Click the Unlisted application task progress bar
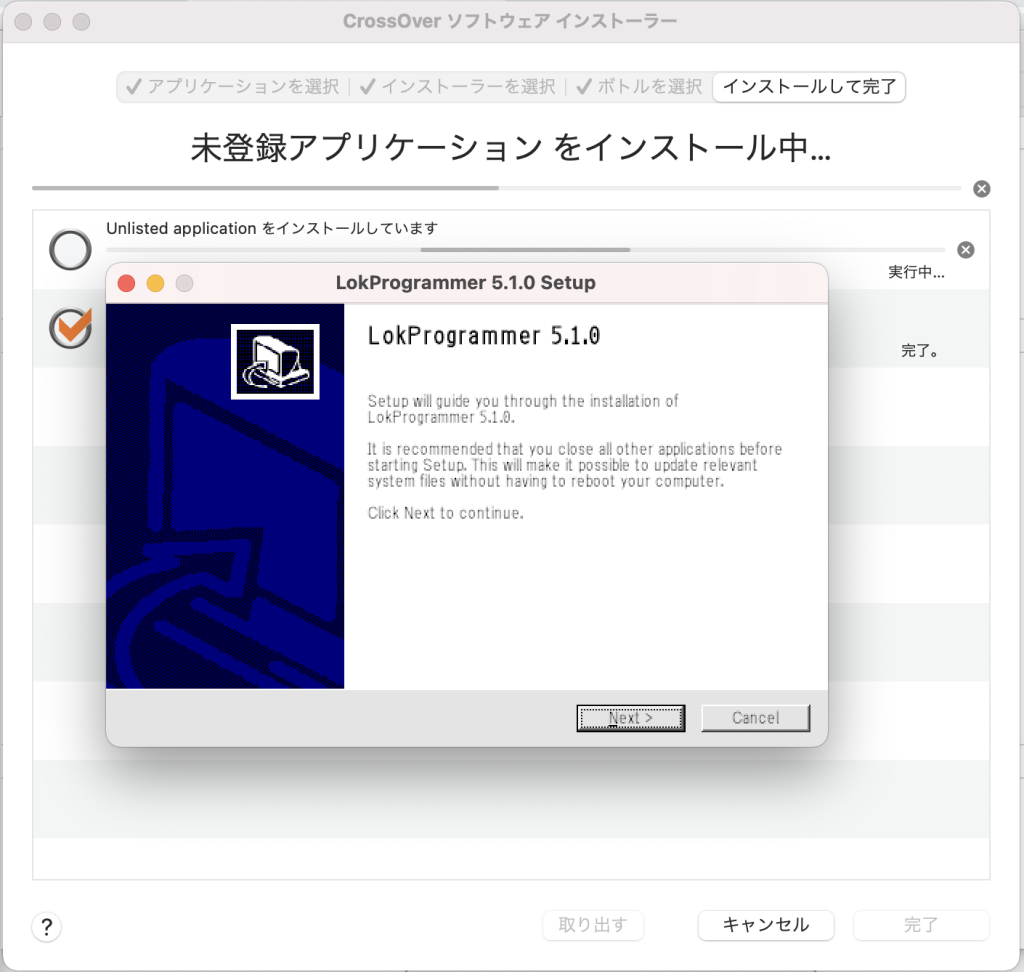 (525, 250)
